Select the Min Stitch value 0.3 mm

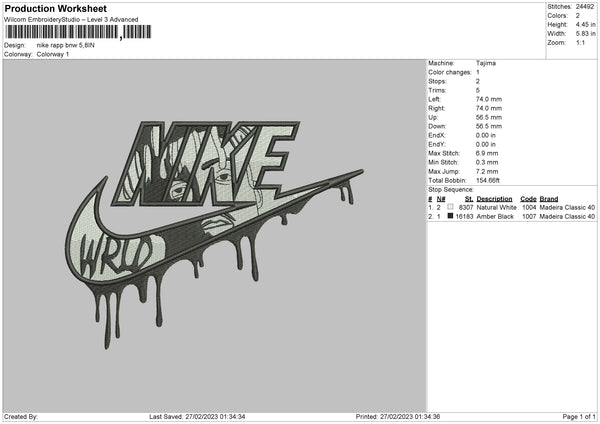pos(487,162)
